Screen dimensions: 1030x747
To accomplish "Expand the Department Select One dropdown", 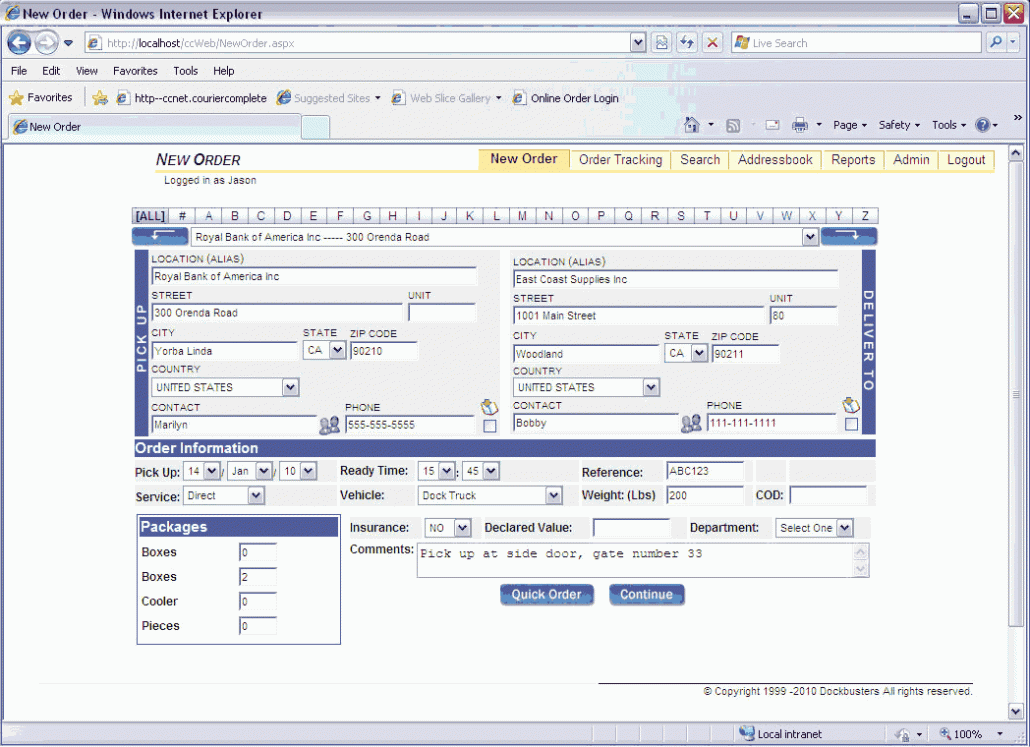I will [x=845, y=528].
